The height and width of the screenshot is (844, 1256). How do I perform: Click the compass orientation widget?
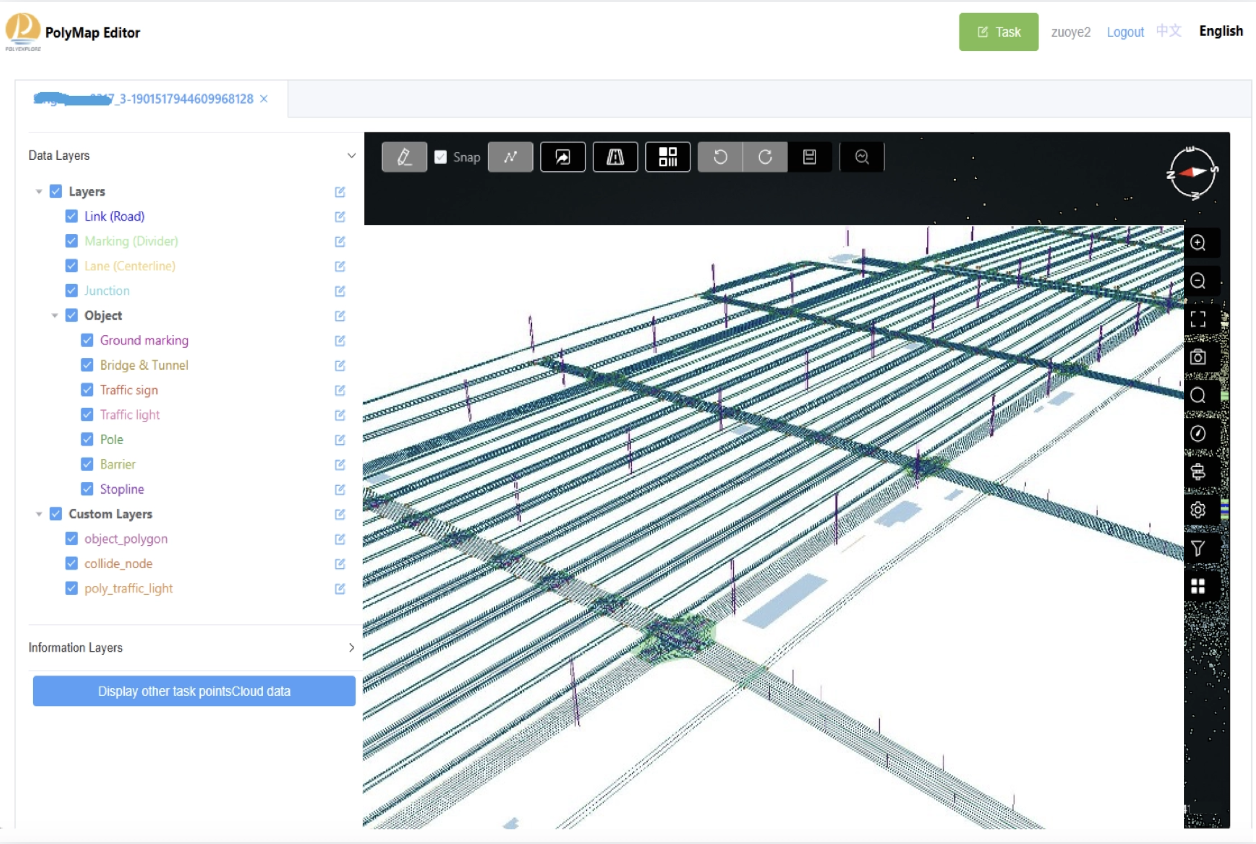(1191, 172)
